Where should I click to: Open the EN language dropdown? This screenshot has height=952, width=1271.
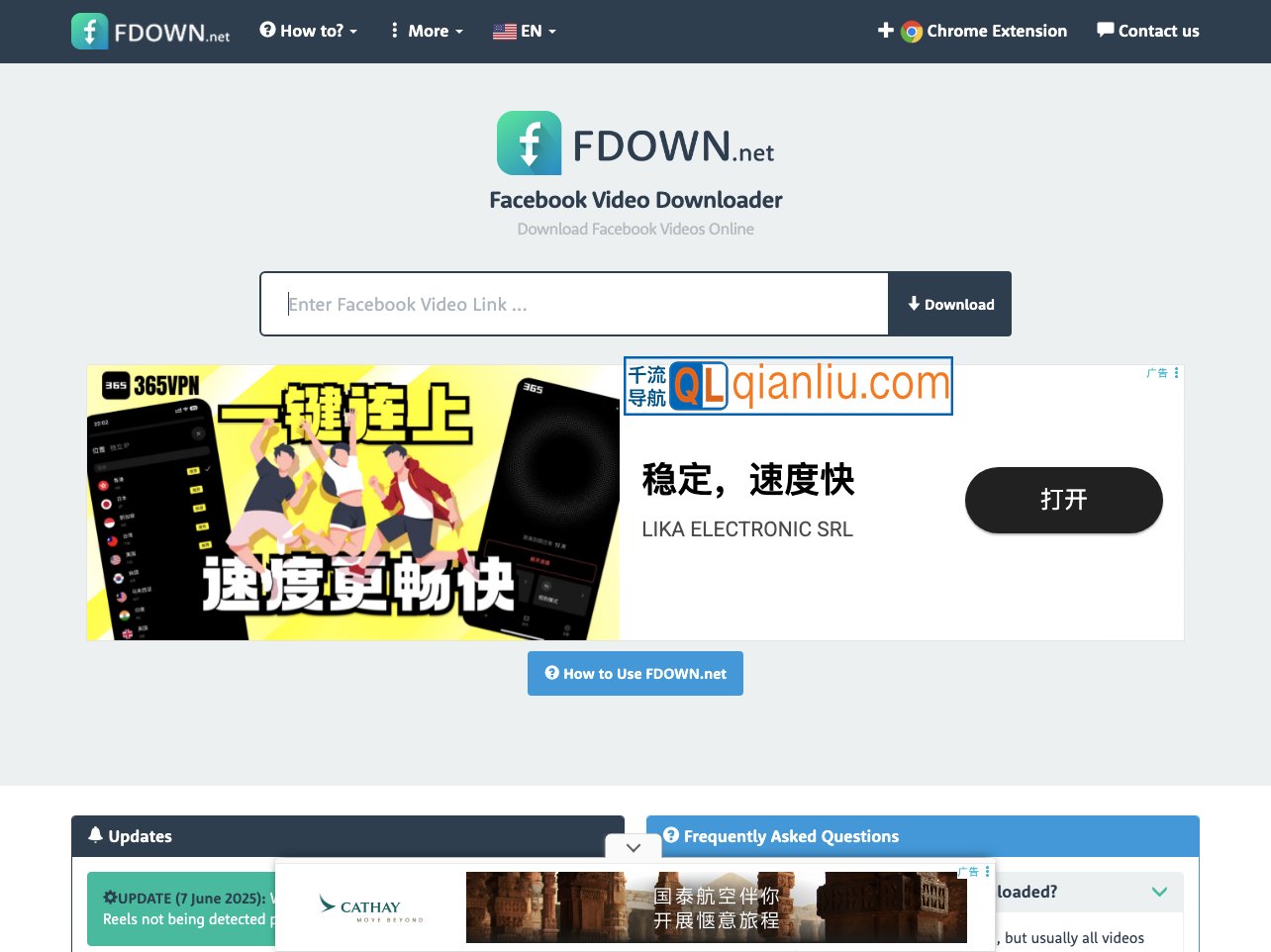click(x=526, y=31)
